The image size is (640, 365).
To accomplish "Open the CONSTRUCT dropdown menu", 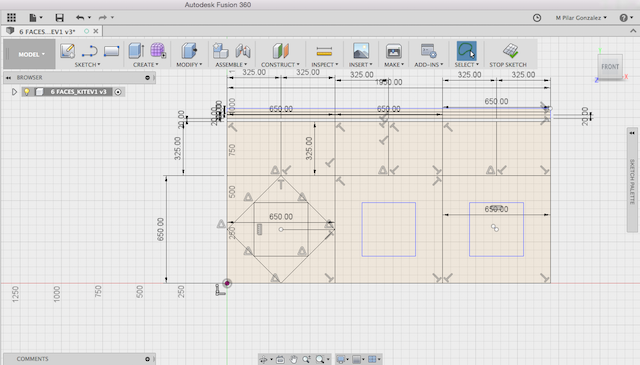I will click(x=280, y=65).
